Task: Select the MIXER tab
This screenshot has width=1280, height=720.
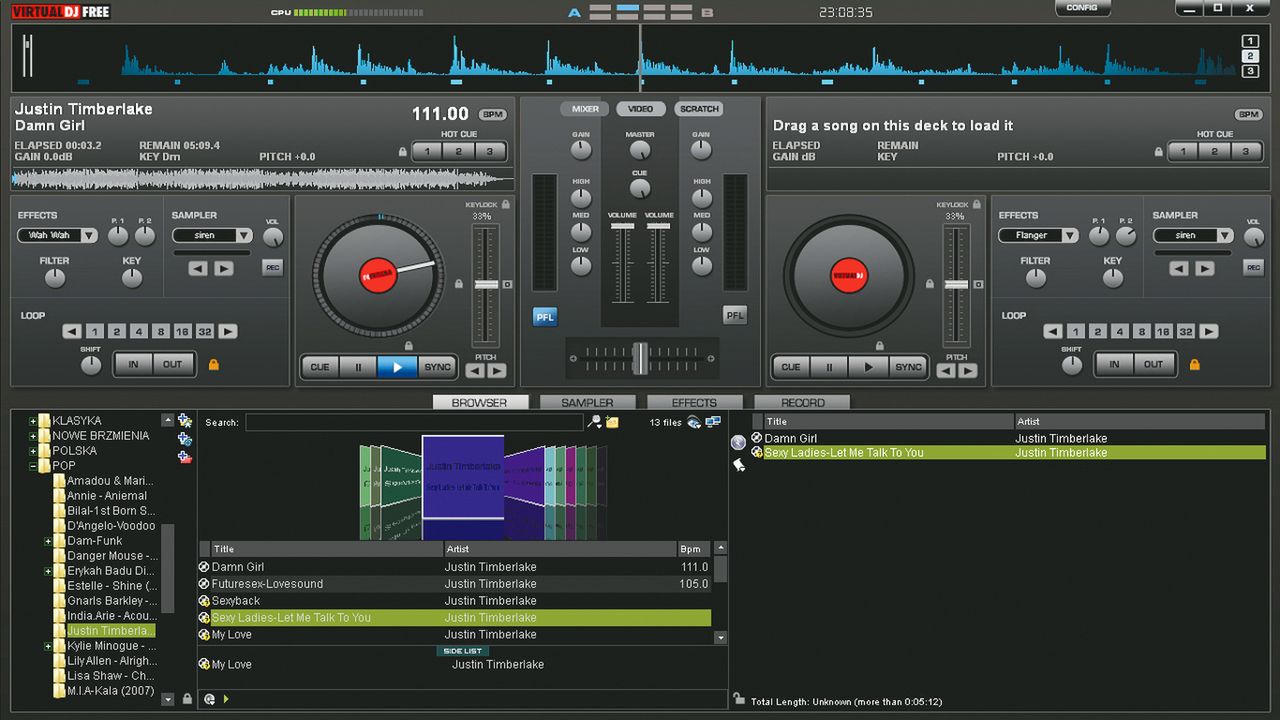Action: 585,109
